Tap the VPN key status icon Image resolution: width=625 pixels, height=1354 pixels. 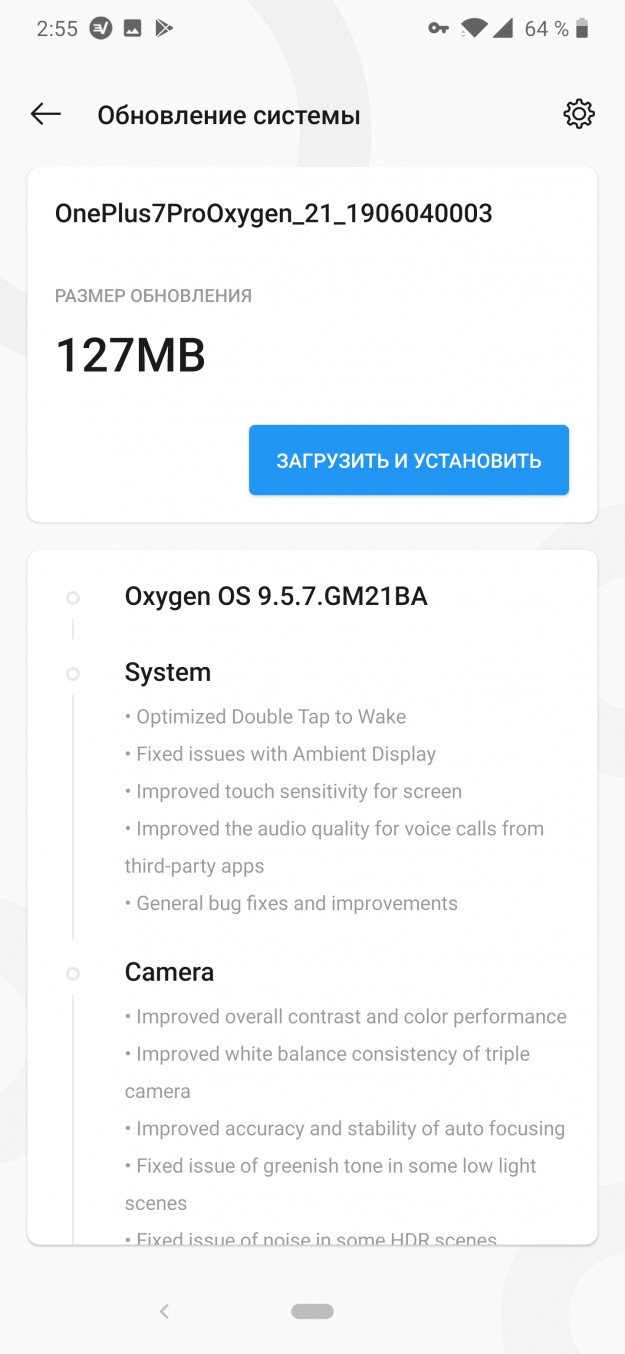tap(438, 29)
